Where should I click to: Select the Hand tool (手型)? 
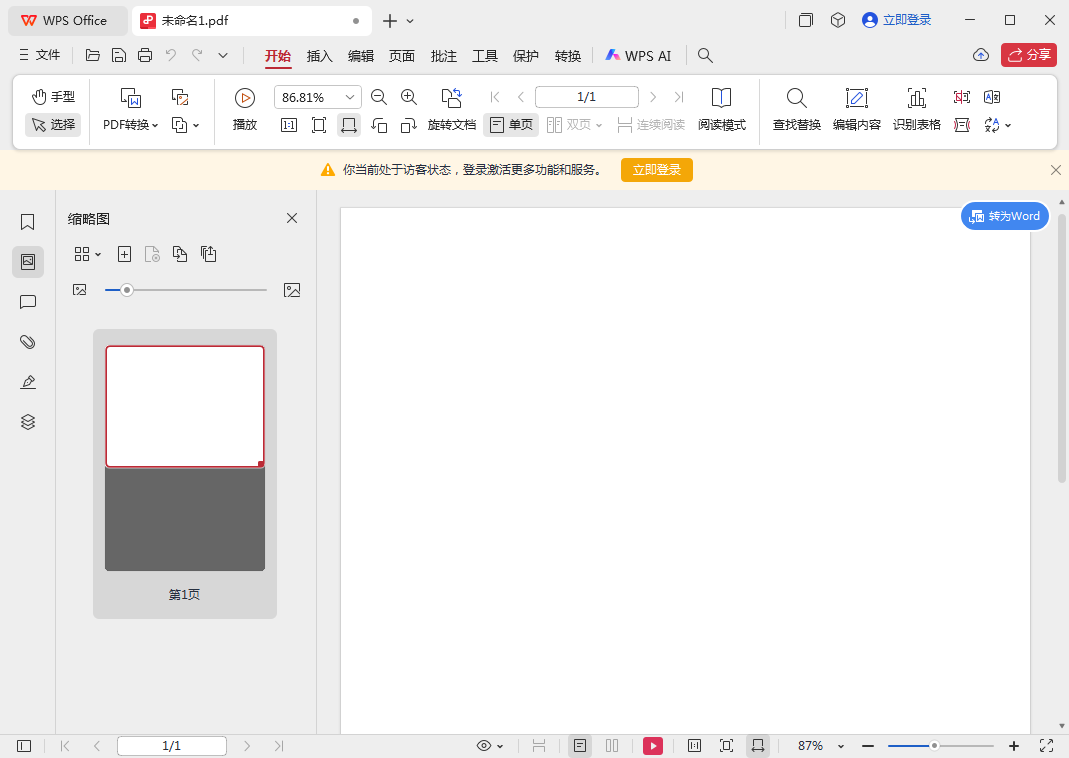click(x=53, y=97)
